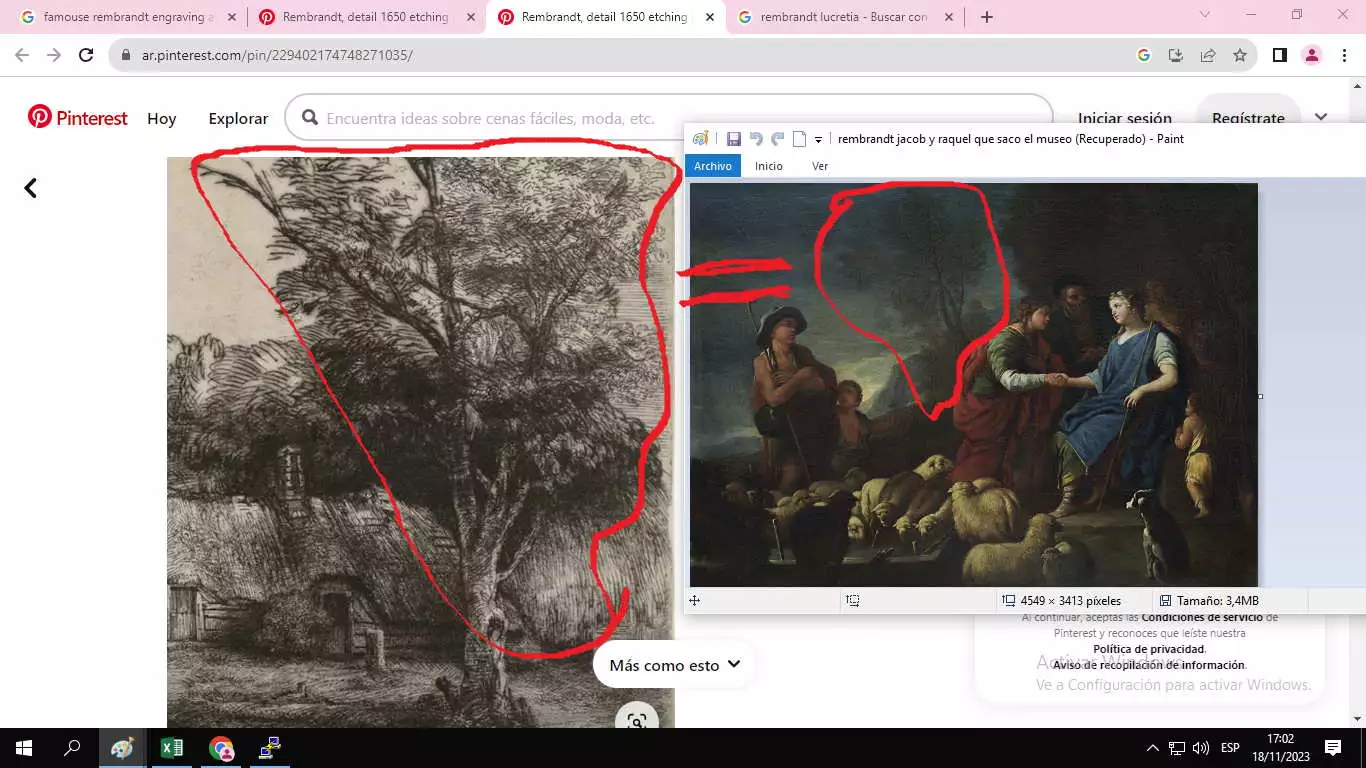Click the Tamaño: 3,4MB status text
Viewport: 1366px width, 768px height.
tap(1218, 601)
